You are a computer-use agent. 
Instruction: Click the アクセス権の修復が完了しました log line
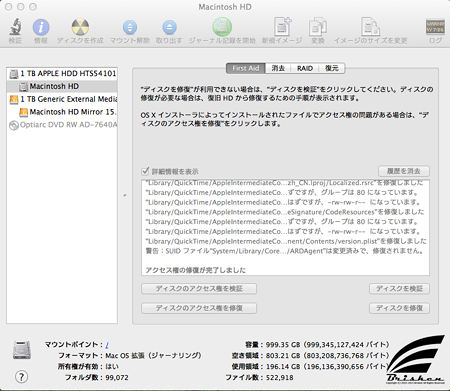click(x=196, y=270)
